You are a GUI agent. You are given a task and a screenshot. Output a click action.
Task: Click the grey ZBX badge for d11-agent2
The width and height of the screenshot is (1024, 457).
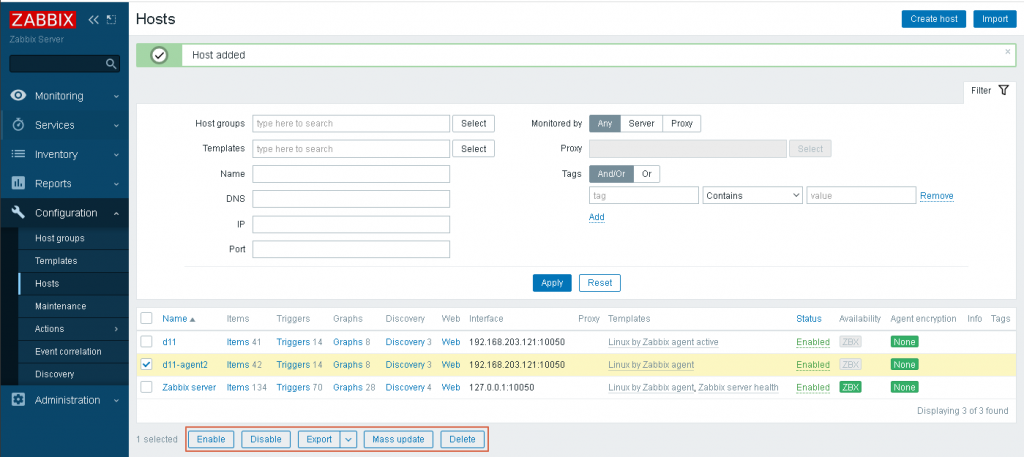850,364
